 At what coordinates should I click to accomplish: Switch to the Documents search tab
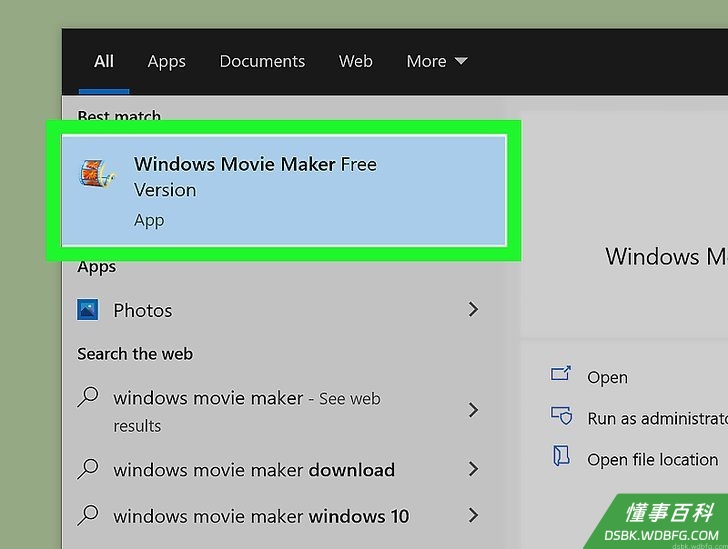click(262, 61)
